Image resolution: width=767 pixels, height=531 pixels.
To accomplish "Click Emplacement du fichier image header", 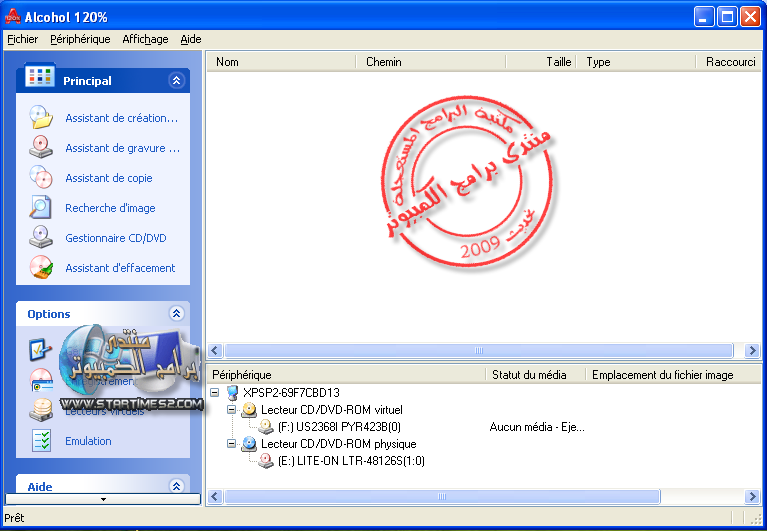I will tap(674, 375).
